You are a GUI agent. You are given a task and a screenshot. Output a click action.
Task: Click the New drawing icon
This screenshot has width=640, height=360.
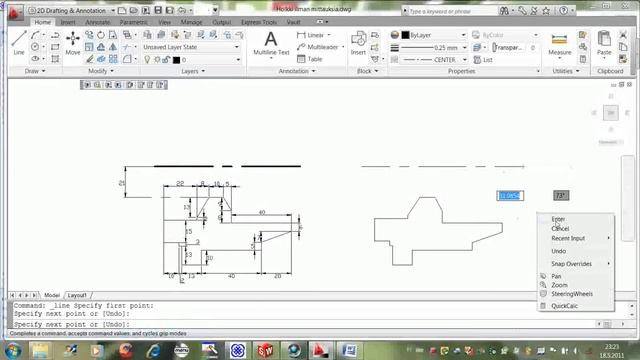122,10
